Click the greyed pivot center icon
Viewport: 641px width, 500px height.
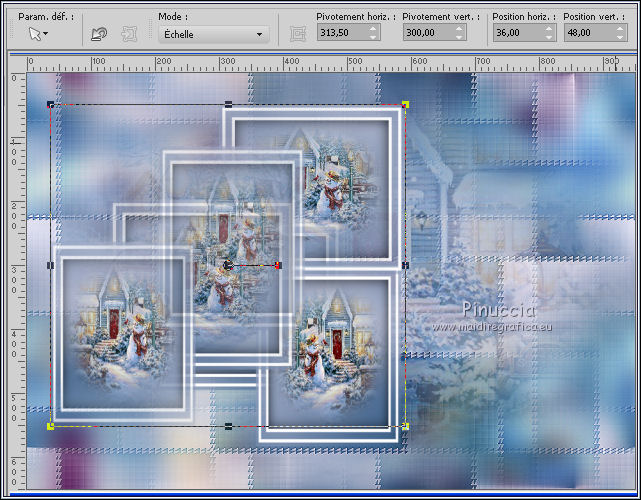(x=298, y=34)
